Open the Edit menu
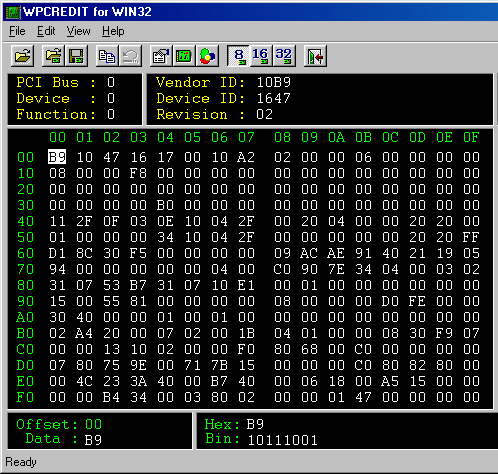This screenshot has height=474, width=498. click(x=46, y=31)
